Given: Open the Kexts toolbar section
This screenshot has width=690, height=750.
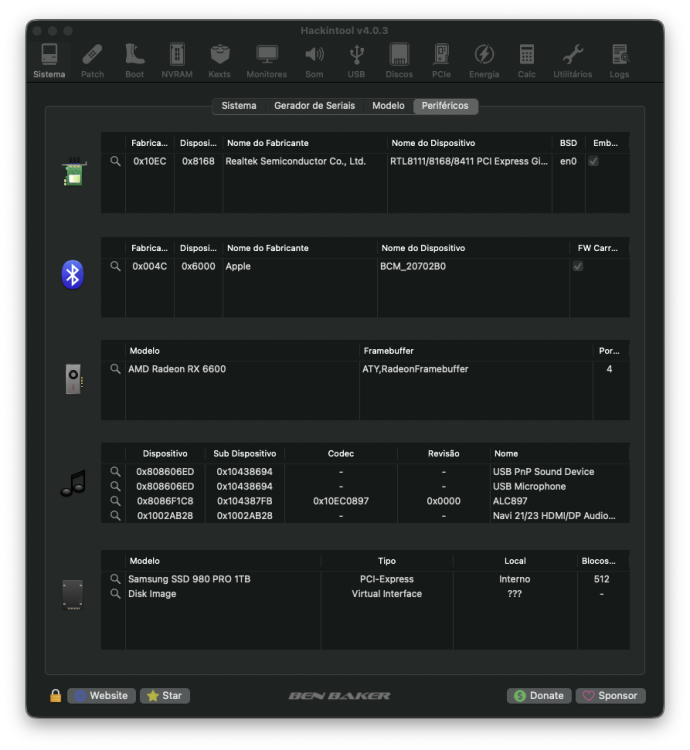Looking at the screenshot, I should pyautogui.click(x=219, y=61).
